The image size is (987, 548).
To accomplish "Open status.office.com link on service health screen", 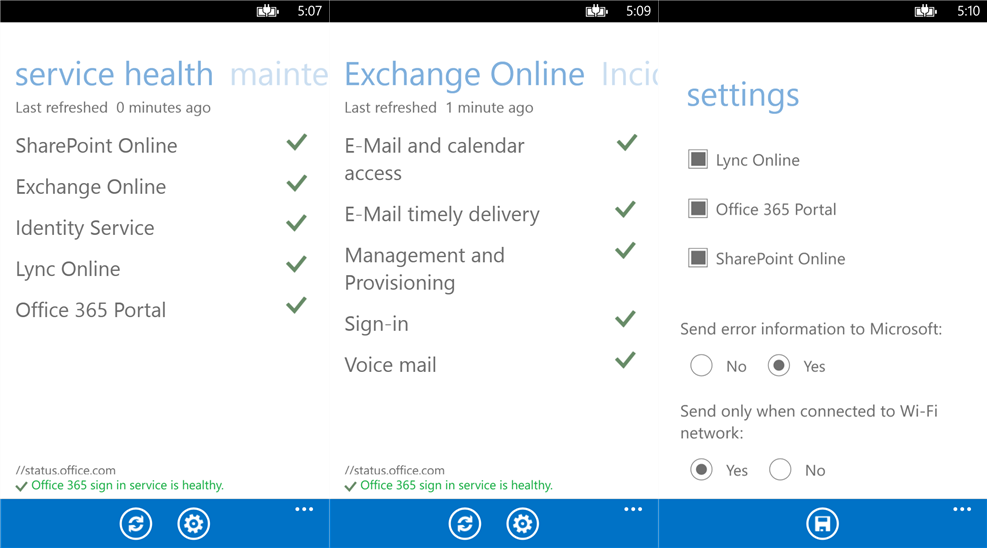I will point(65,470).
